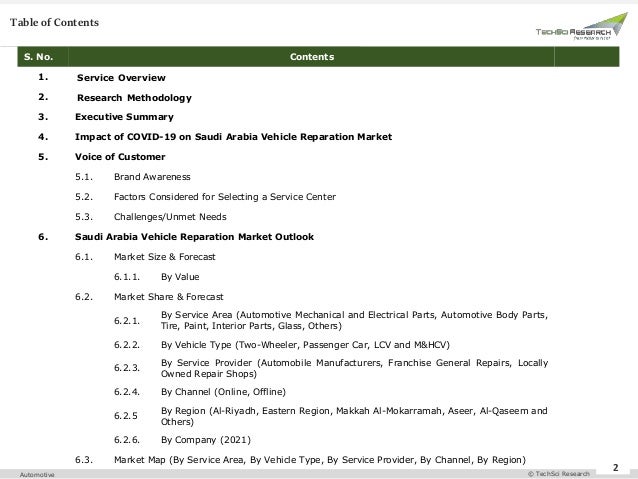Select Factors Considered for Selecting a Service Center
The height and width of the screenshot is (479, 638).
[225, 197]
